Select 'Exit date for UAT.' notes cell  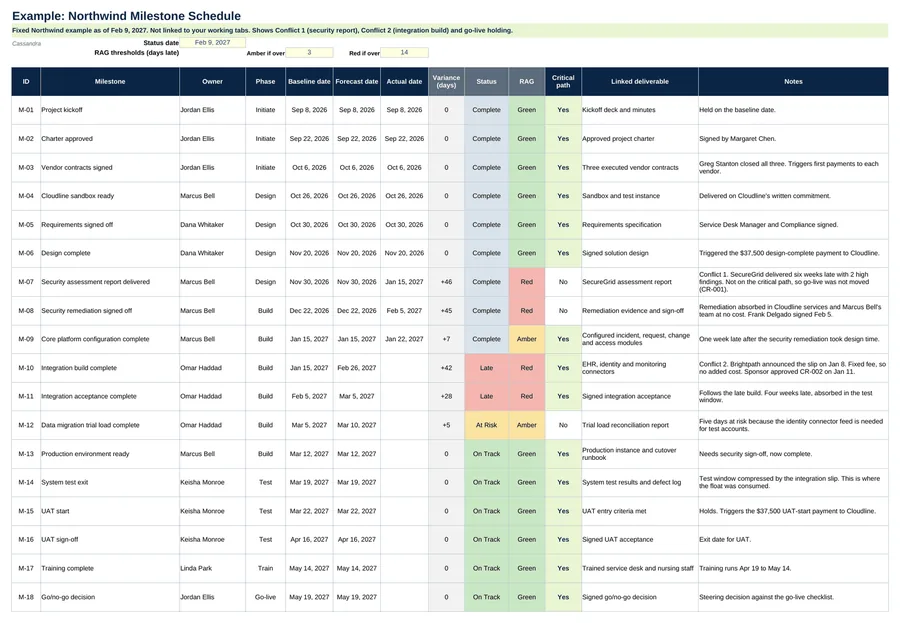793,539
